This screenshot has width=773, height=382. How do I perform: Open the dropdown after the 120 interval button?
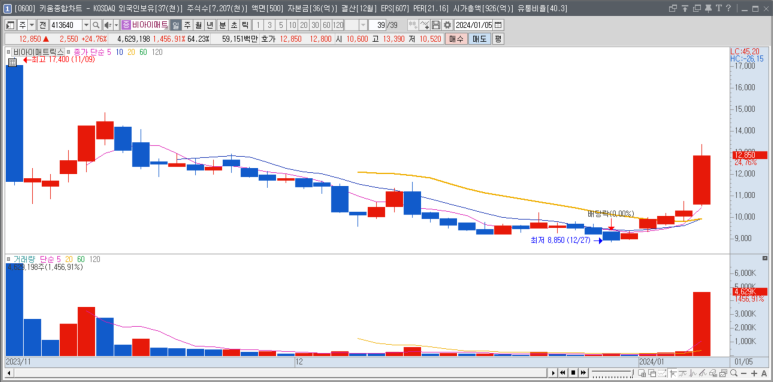363,25
